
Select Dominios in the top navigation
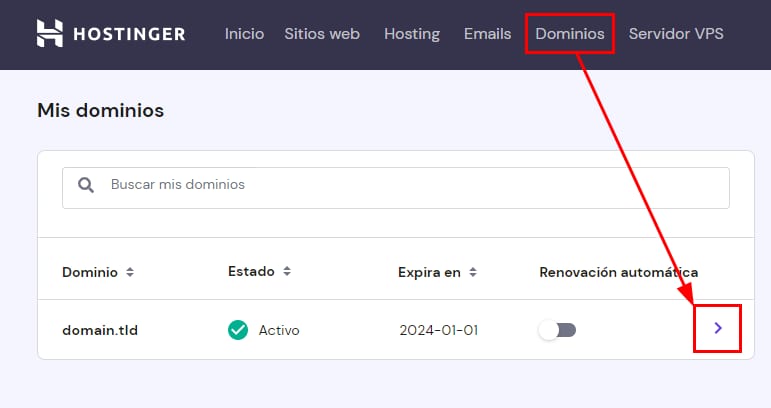(x=569, y=34)
